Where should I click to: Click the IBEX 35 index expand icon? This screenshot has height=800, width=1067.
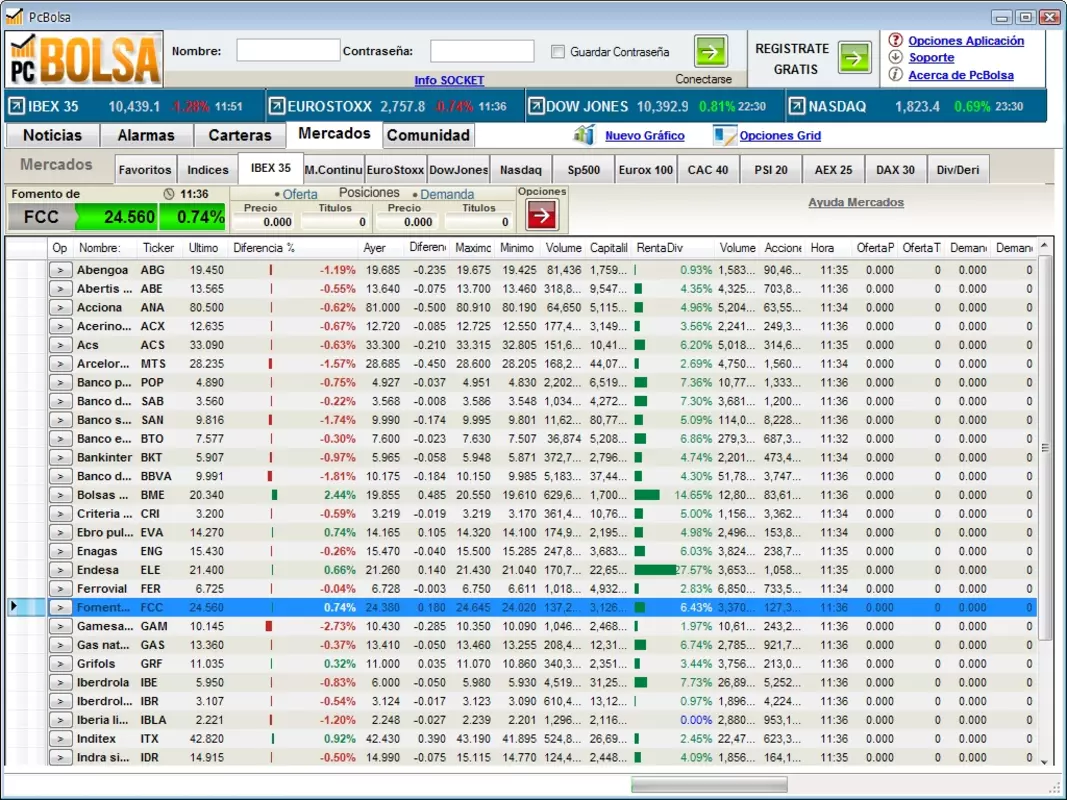(x=16, y=106)
